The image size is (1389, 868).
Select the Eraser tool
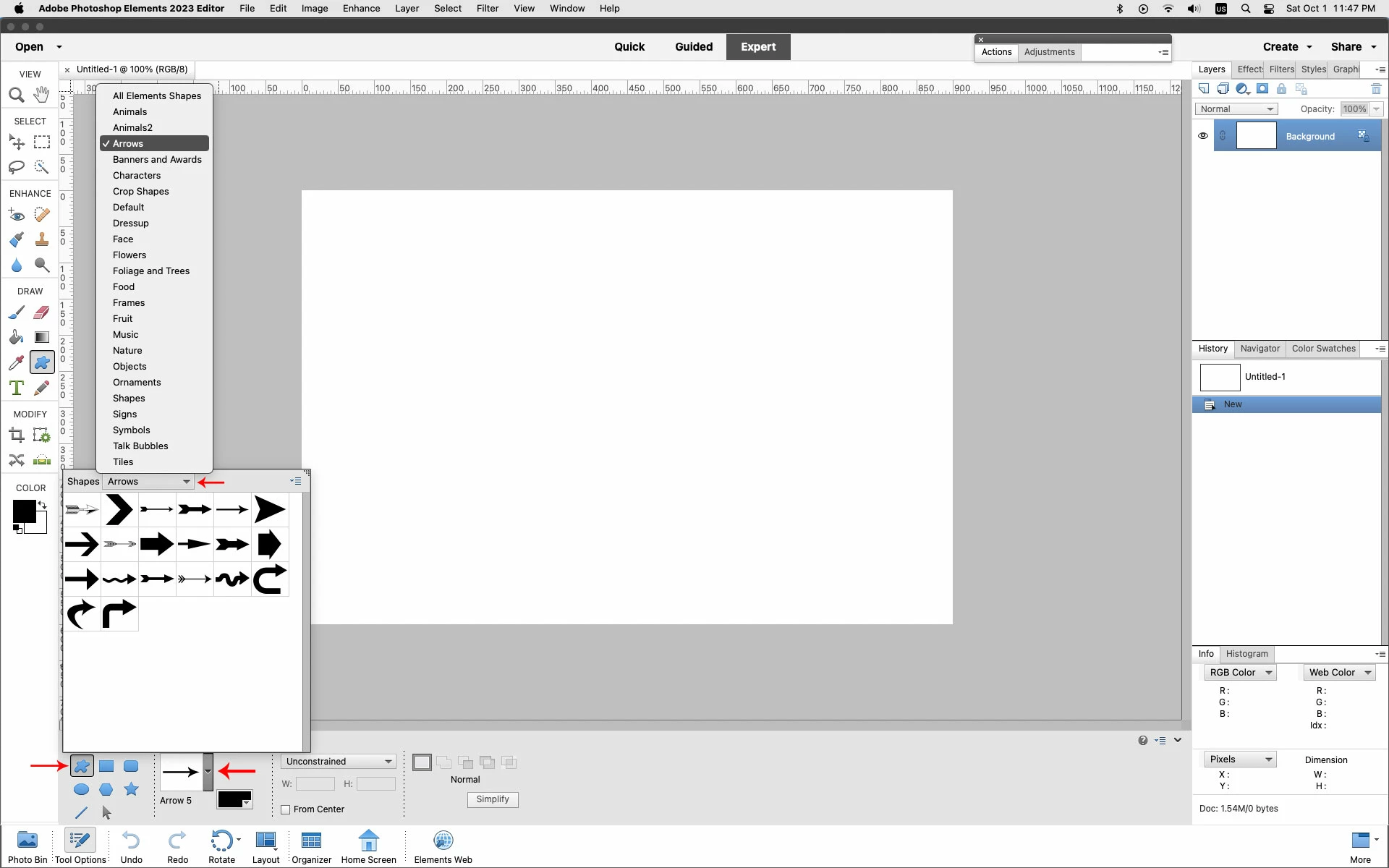42,312
